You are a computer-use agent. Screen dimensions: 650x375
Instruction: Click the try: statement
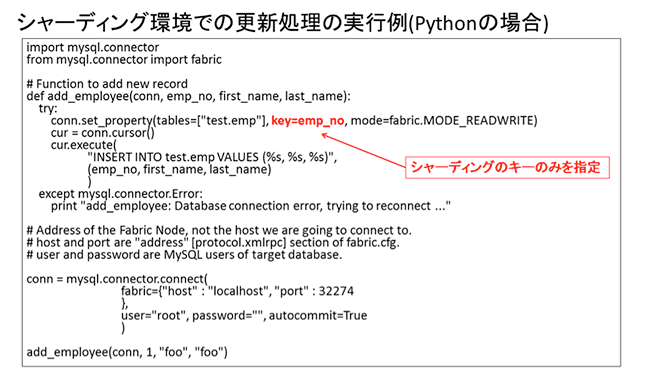(x=48, y=109)
